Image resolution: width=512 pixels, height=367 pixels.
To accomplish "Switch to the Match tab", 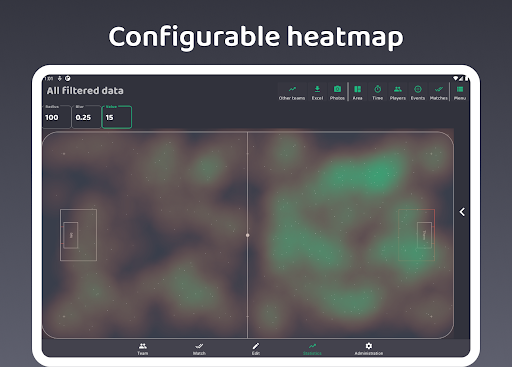I will point(199,349).
